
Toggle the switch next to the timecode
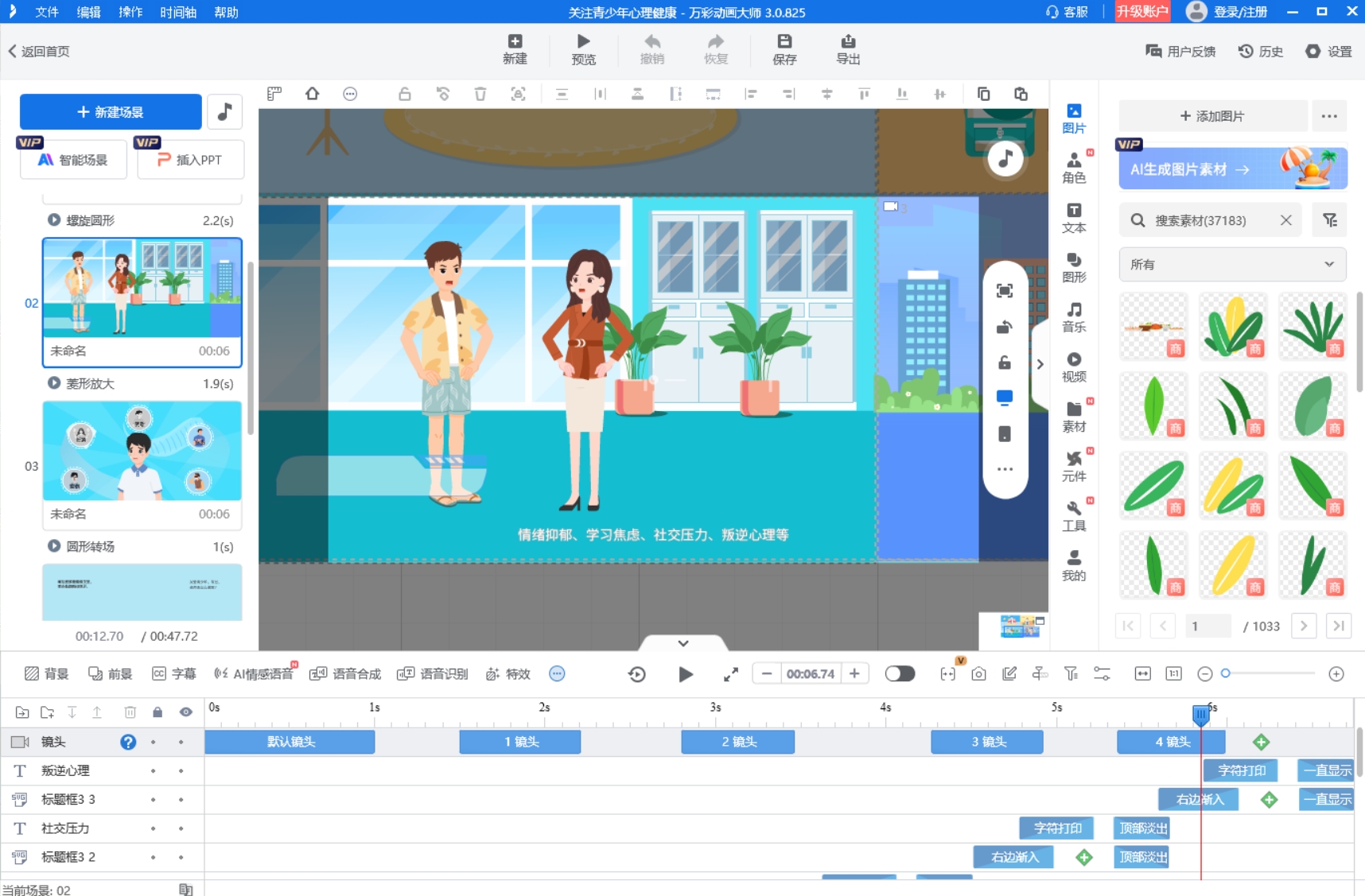tap(900, 674)
